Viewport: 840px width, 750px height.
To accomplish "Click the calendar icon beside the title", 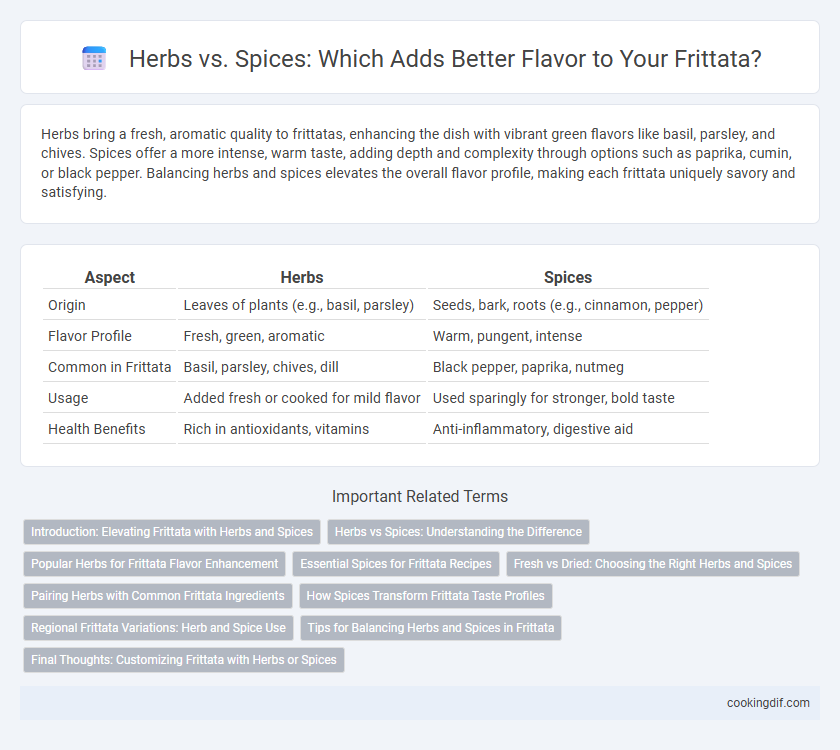I will coord(94,58).
